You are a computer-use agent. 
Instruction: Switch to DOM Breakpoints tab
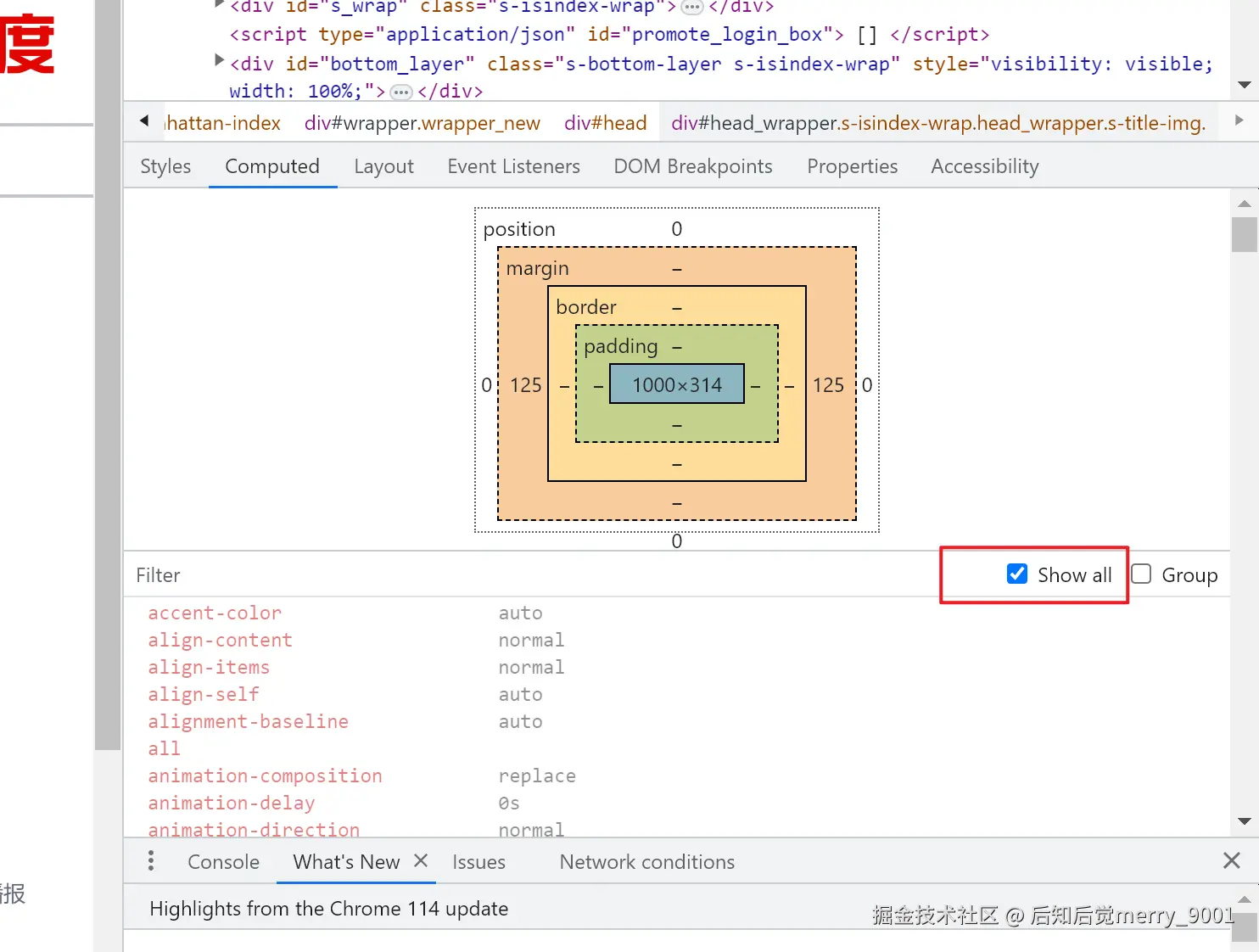click(693, 166)
